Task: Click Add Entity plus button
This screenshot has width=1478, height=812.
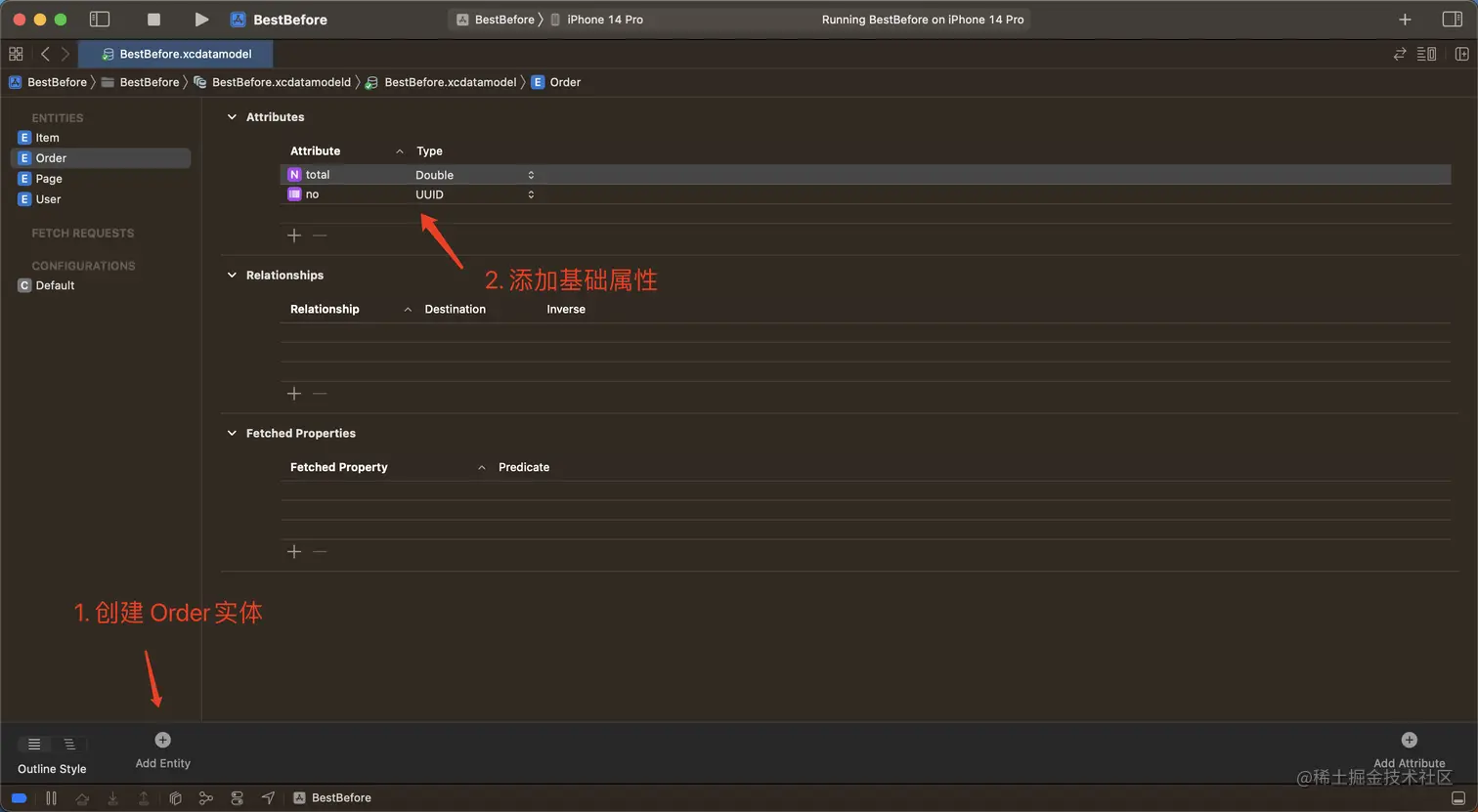Action: pyautogui.click(x=162, y=740)
